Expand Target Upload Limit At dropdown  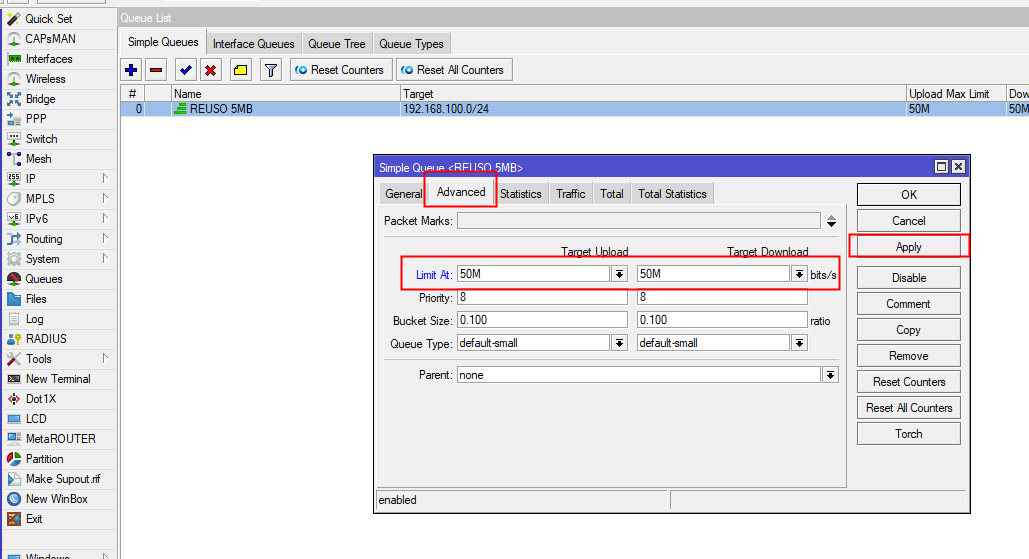(x=619, y=274)
